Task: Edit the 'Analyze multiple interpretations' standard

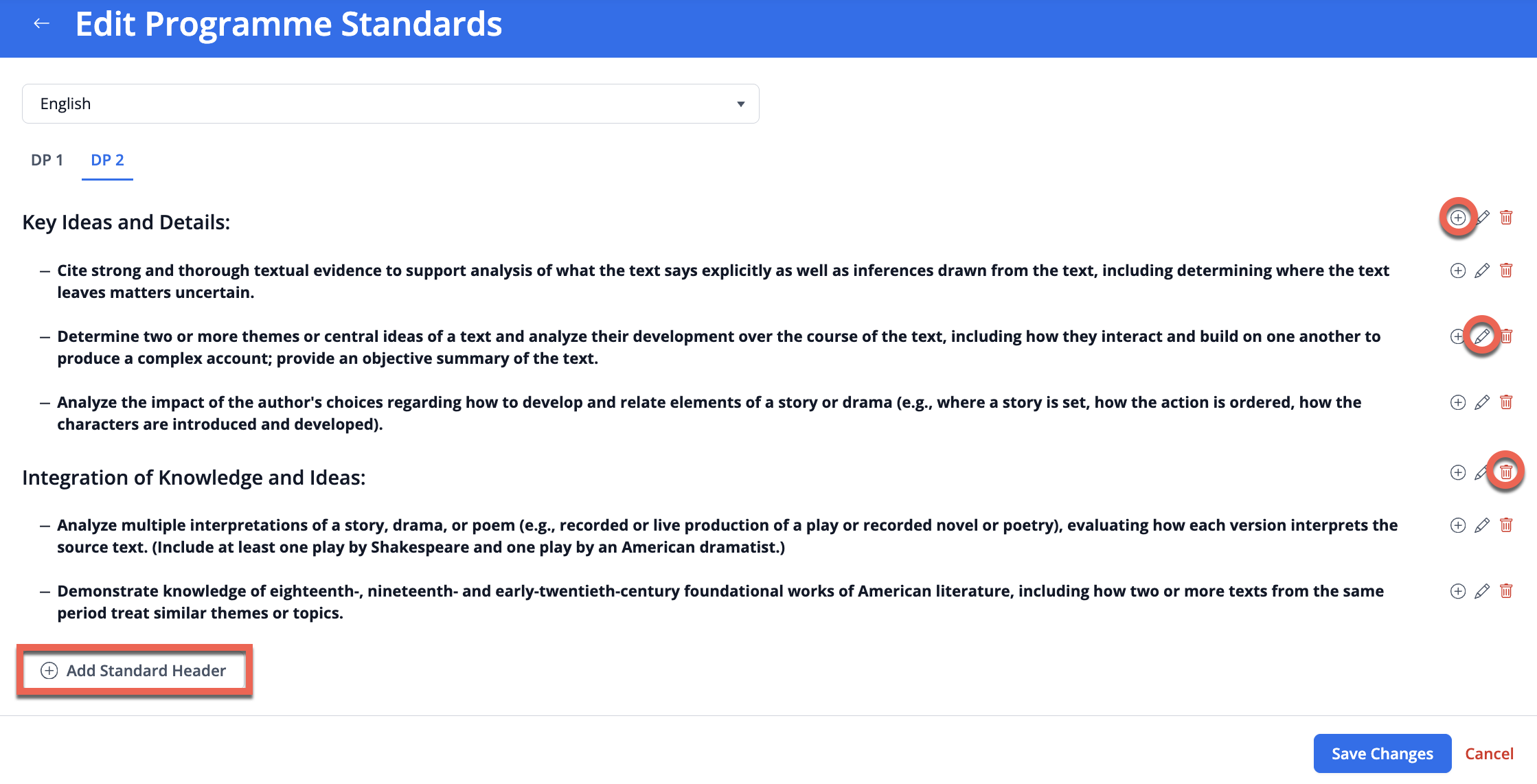Action: pyautogui.click(x=1482, y=525)
